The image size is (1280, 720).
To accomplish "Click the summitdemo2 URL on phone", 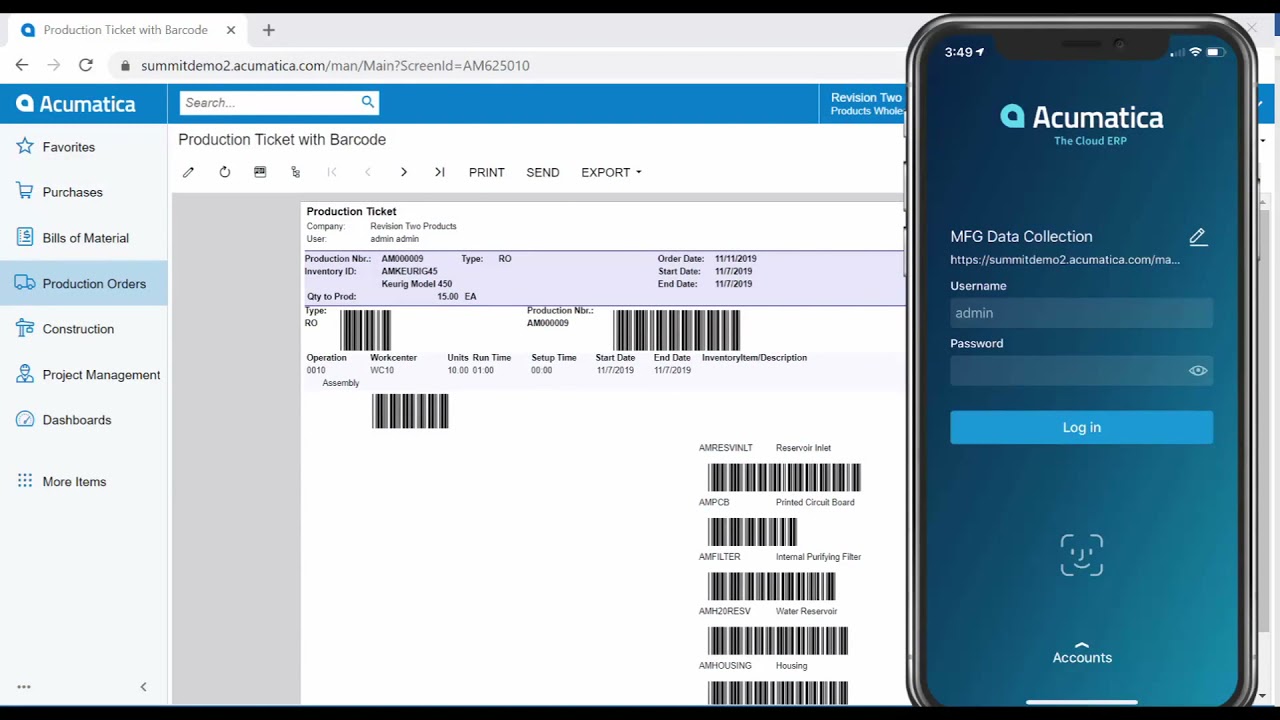I will click(x=1065, y=260).
